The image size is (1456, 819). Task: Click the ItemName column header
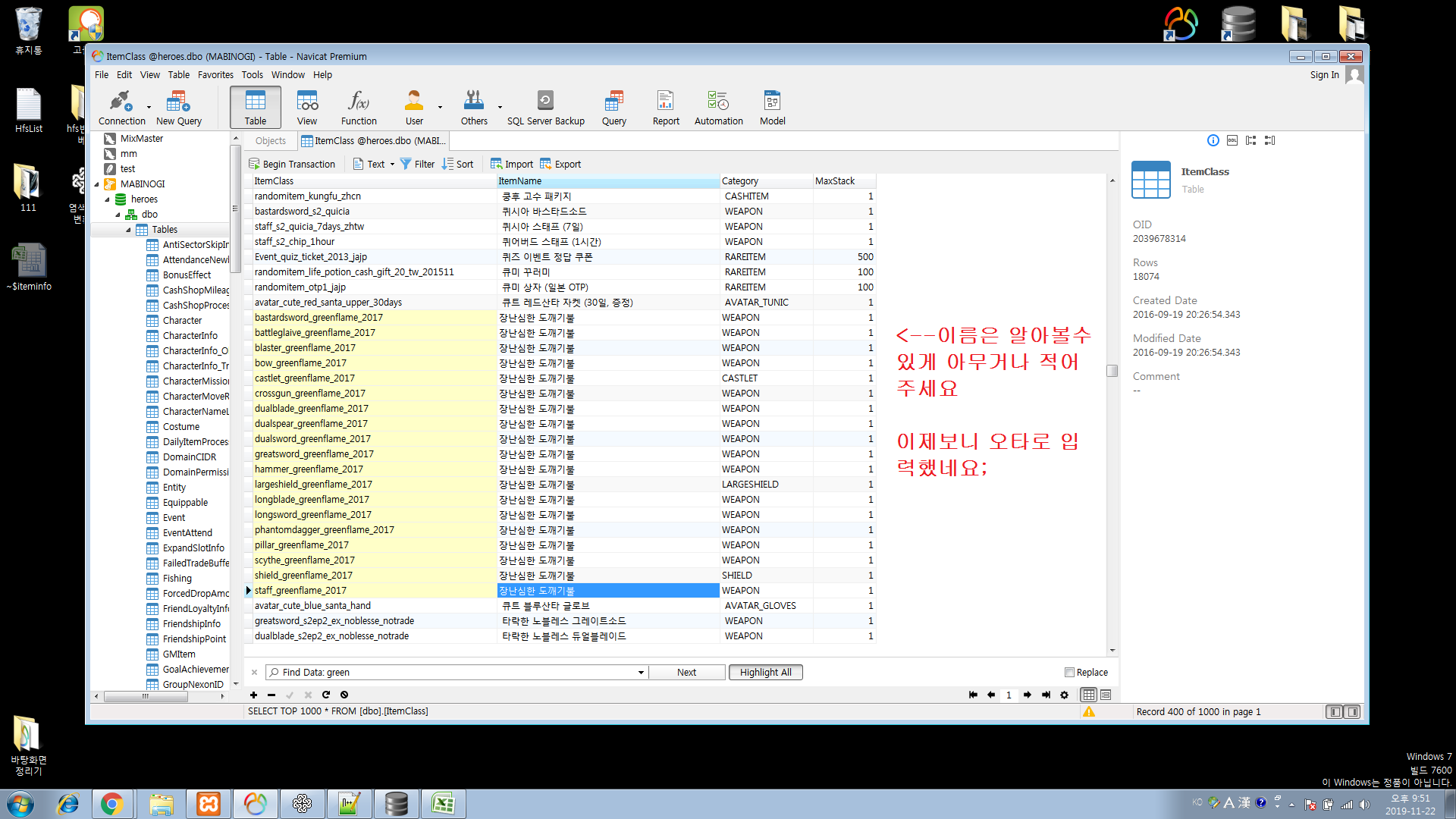(x=608, y=181)
